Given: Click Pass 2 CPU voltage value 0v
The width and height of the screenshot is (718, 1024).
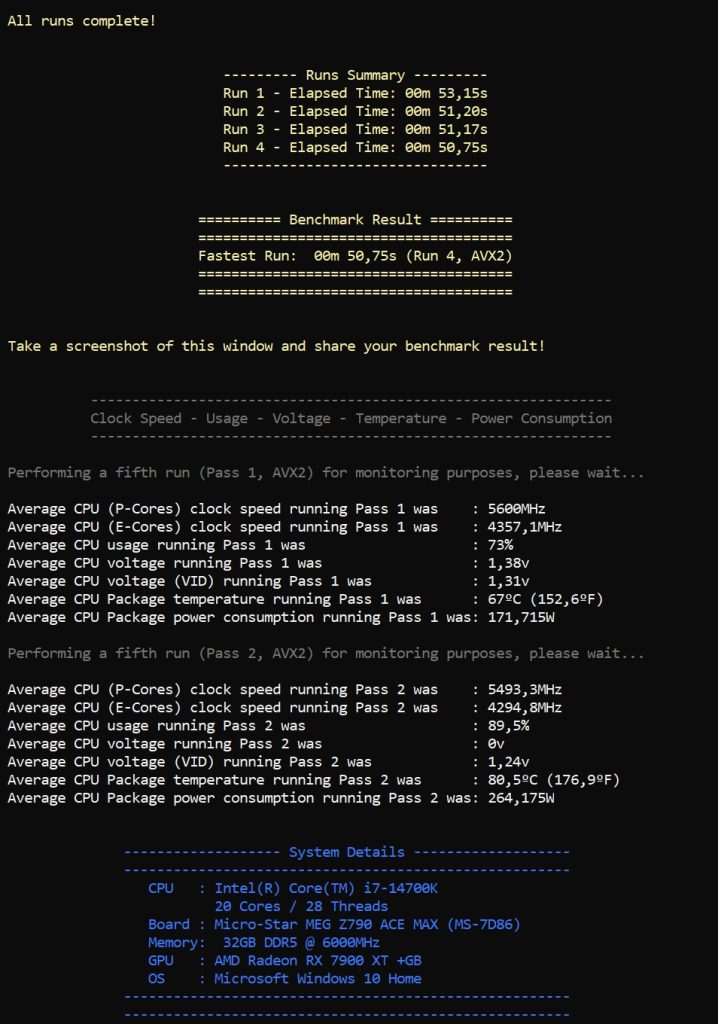Looking at the screenshot, I should pos(496,744).
